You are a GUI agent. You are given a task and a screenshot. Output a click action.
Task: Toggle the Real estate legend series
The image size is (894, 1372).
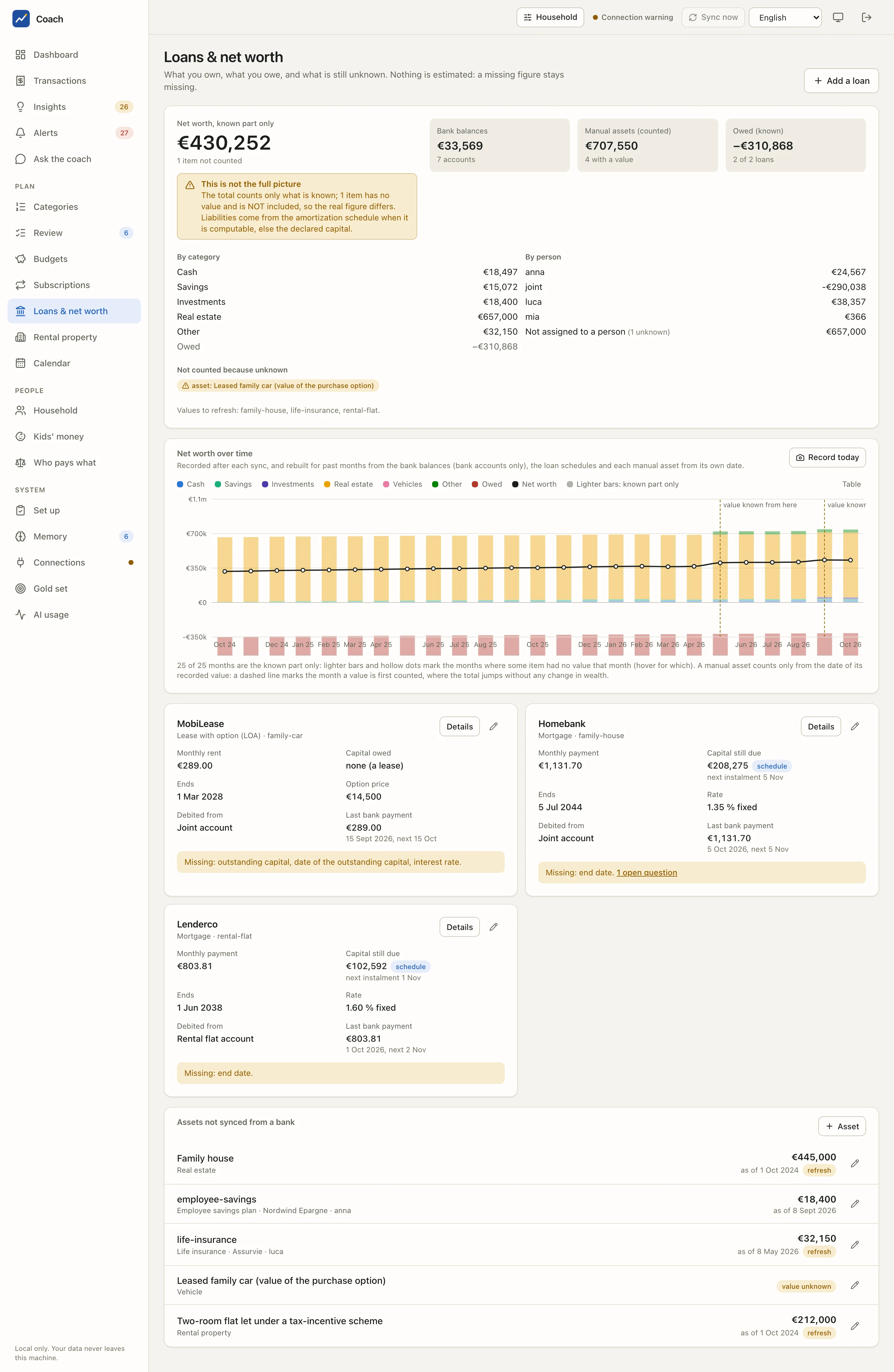pos(348,484)
